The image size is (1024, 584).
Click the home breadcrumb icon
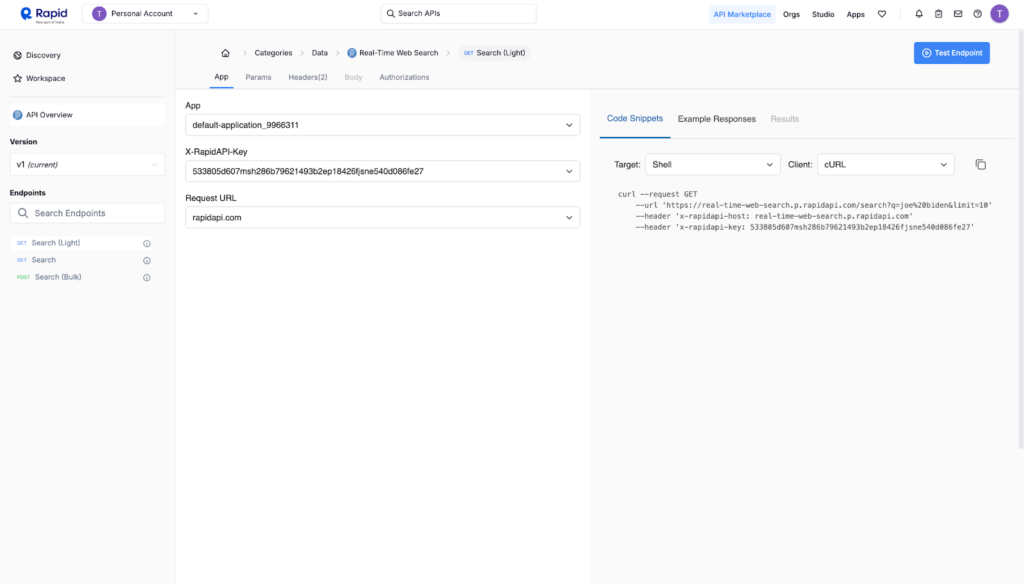(225, 53)
